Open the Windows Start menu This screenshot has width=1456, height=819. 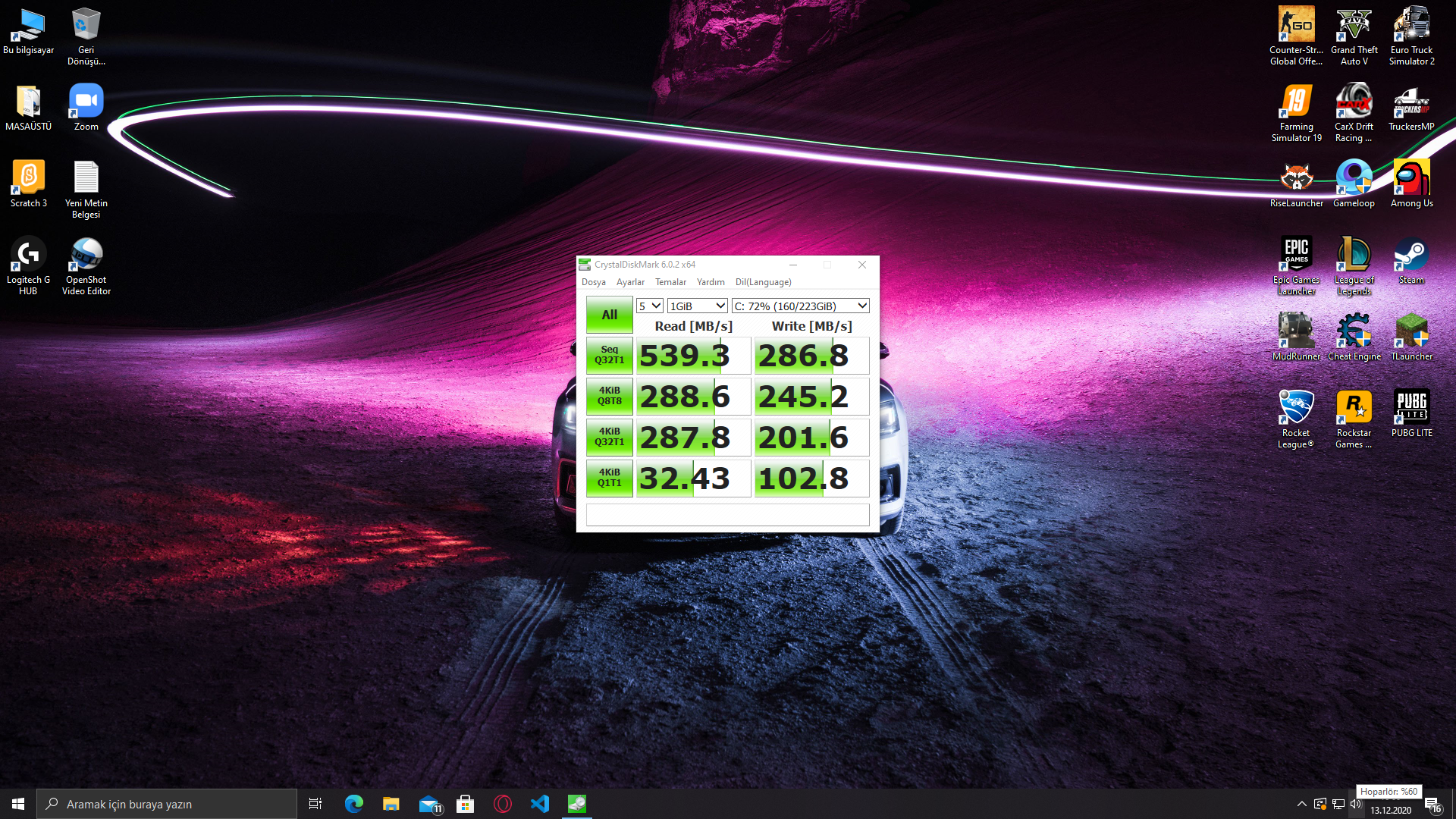coord(18,804)
